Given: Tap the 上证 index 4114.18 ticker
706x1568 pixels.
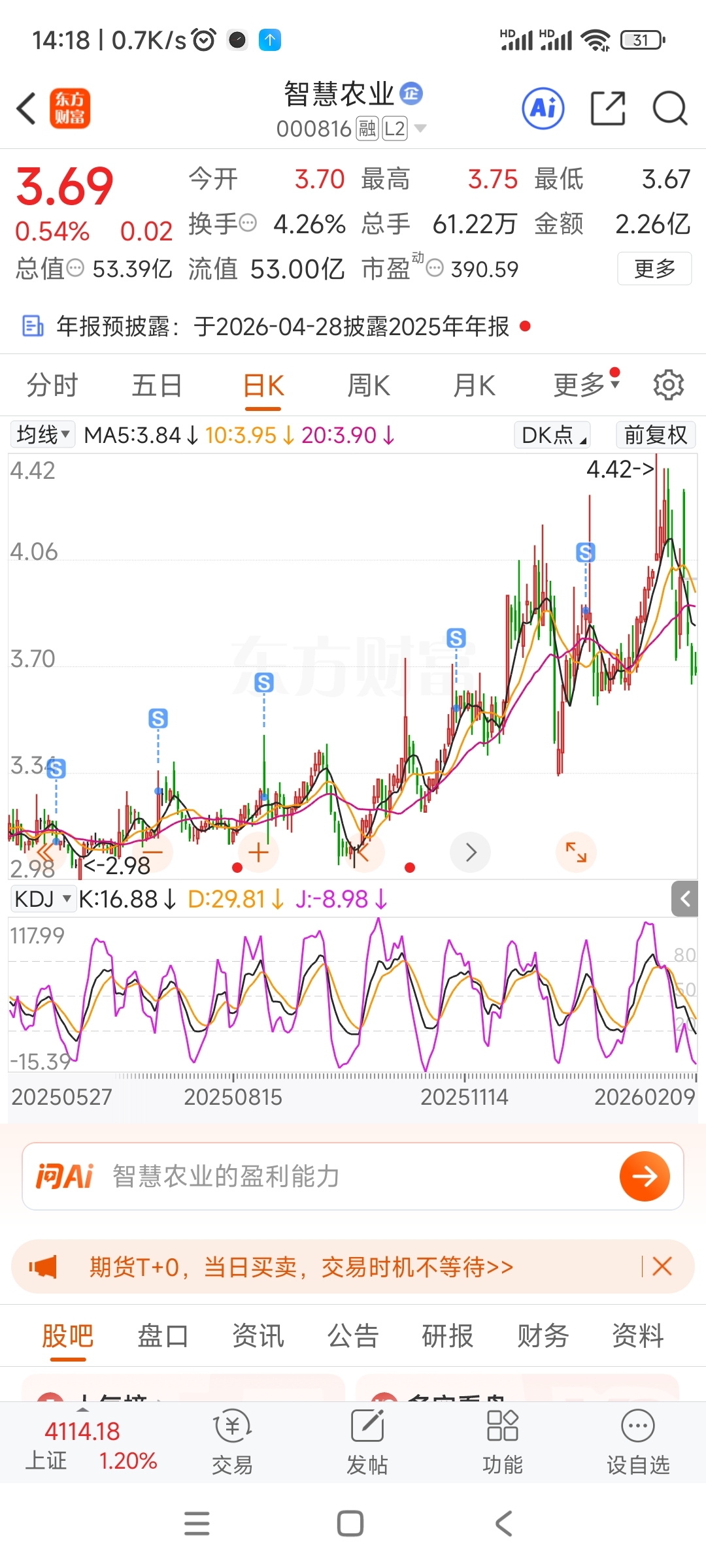Looking at the screenshot, I should pos(92,1445).
